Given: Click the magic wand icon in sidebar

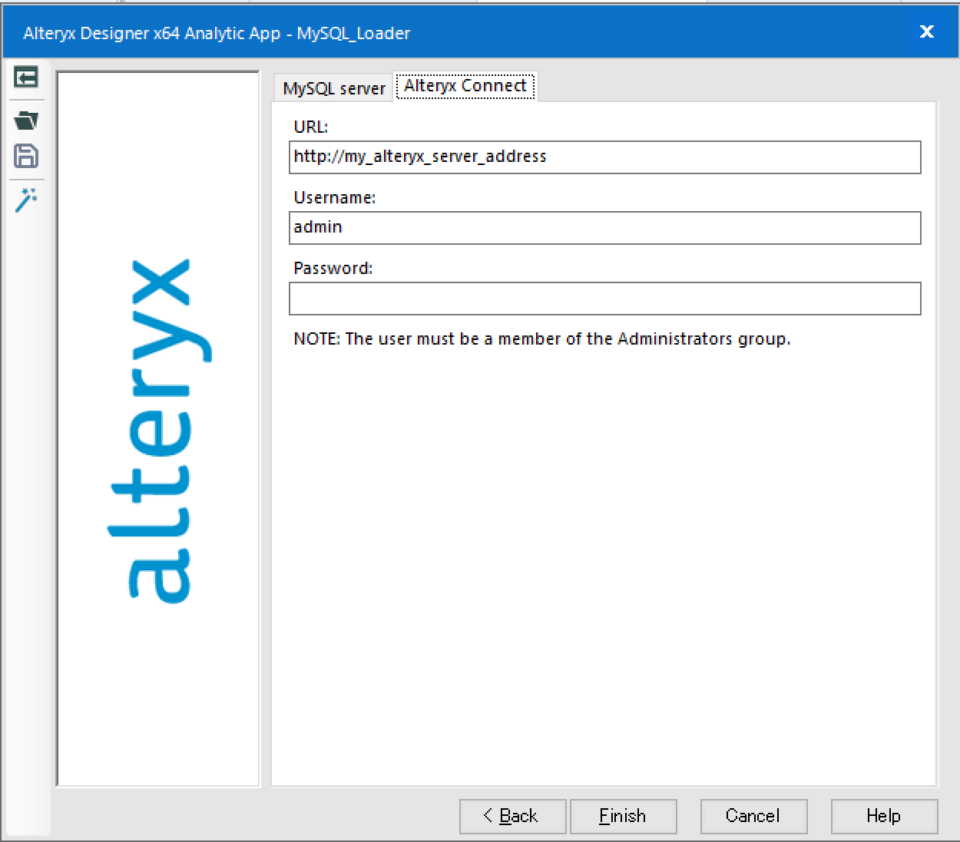Looking at the screenshot, I should (x=26, y=200).
